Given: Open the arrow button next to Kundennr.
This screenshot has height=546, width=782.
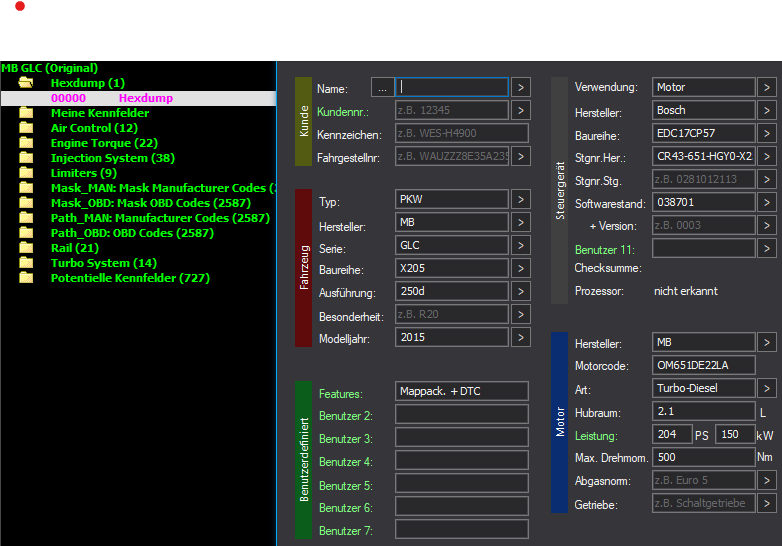Looking at the screenshot, I should coord(521,110).
